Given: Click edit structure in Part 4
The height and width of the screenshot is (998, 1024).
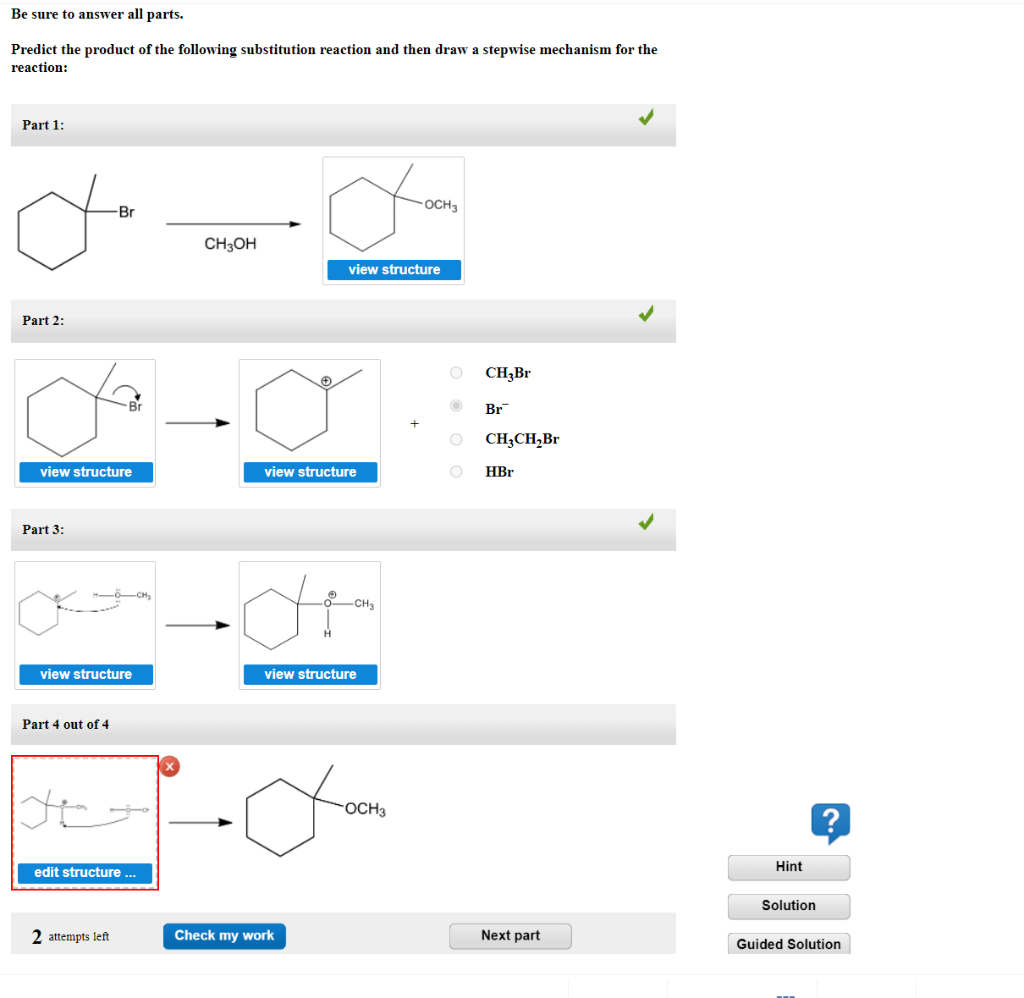Looking at the screenshot, I should pyautogui.click(x=85, y=873).
